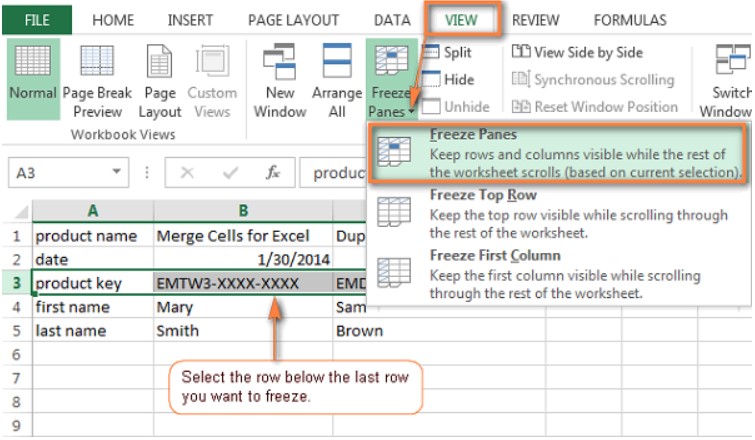The width and height of the screenshot is (755, 440).
Task: Open the PAGE LAYOUT ribbon tab
Action: pyautogui.click(x=293, y=20)
